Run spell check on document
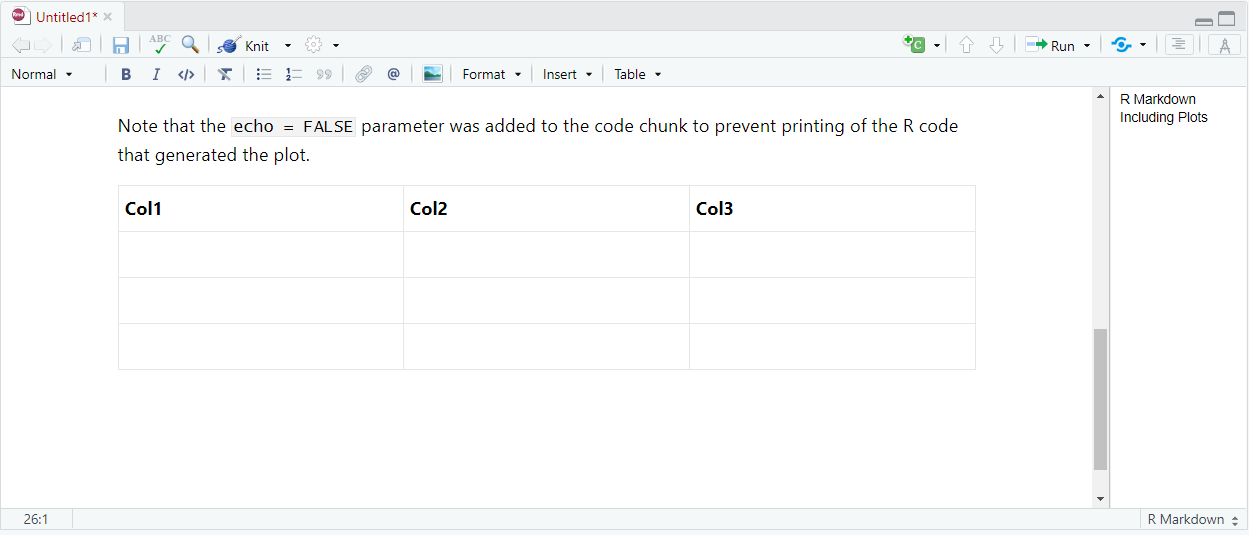This screenshot has width=1249, height=535. [160, 45]
